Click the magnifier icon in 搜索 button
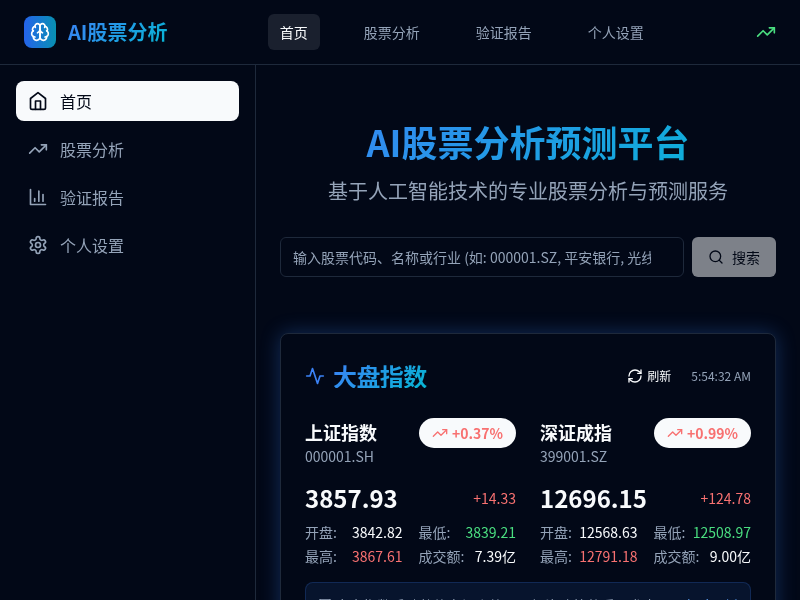Image resolution: width=800 pixels, height=600 pixels. tap(716, 257)
